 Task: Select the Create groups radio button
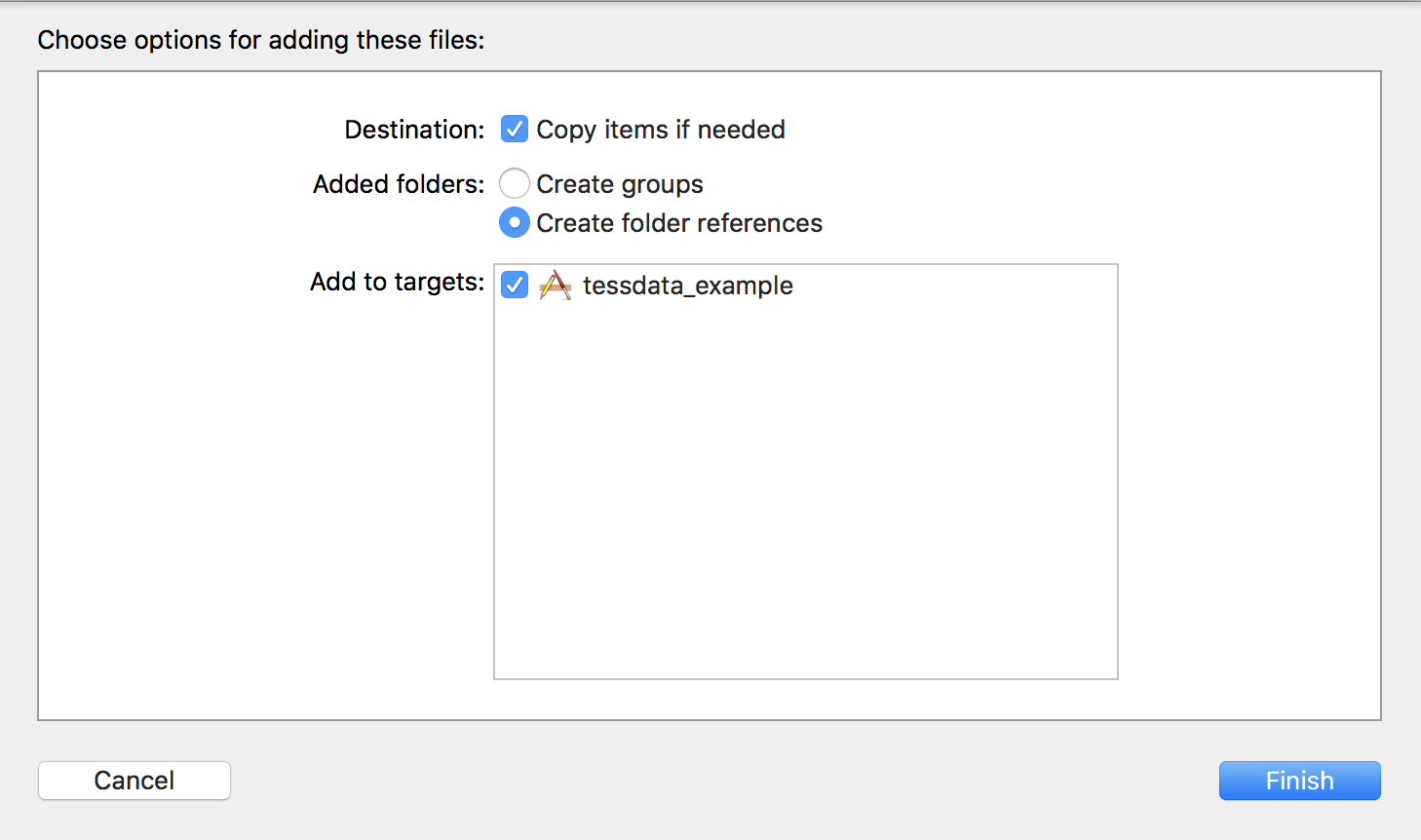(515, 184)
